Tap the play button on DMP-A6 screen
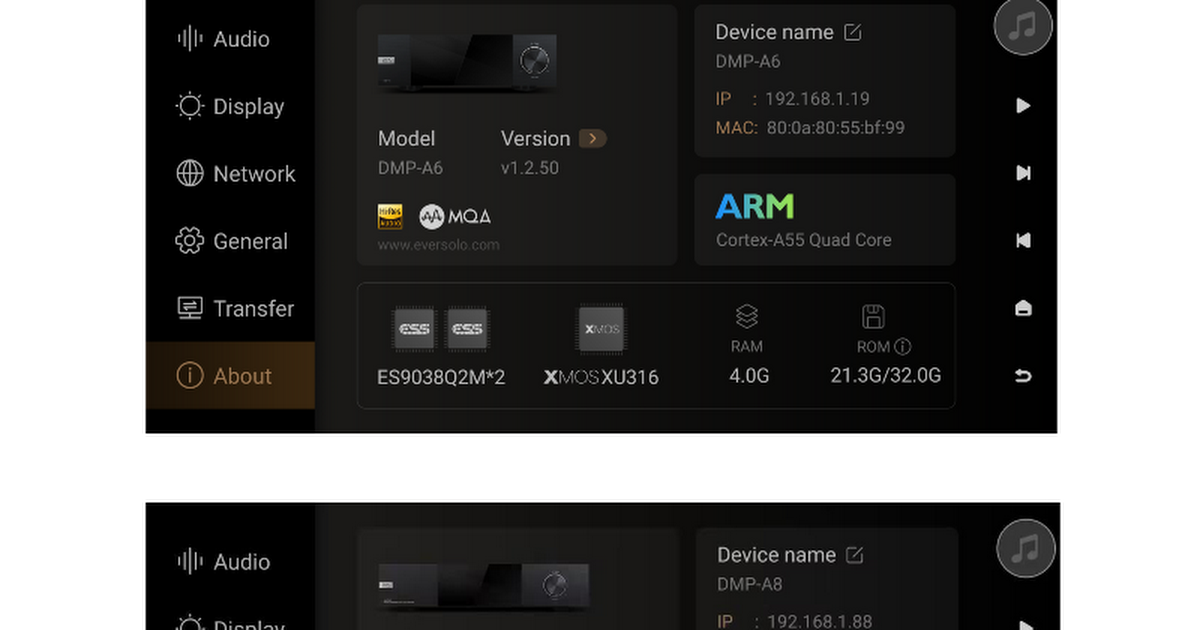The width and height of the screenshot is (1200, 630). [1023, 106]
